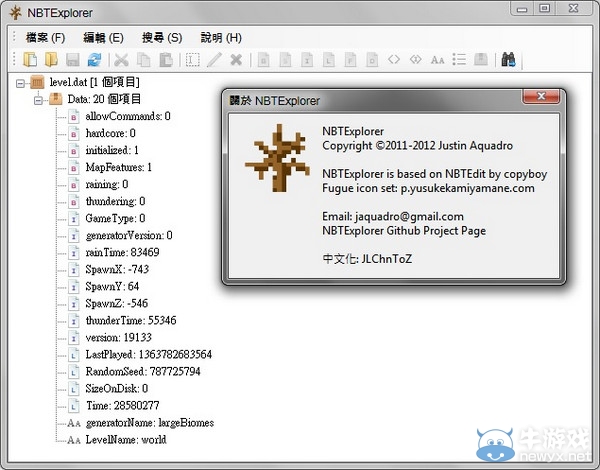The image size is (600, 470).
Task: Click the Open File toolbar icon
Action: 30,60
